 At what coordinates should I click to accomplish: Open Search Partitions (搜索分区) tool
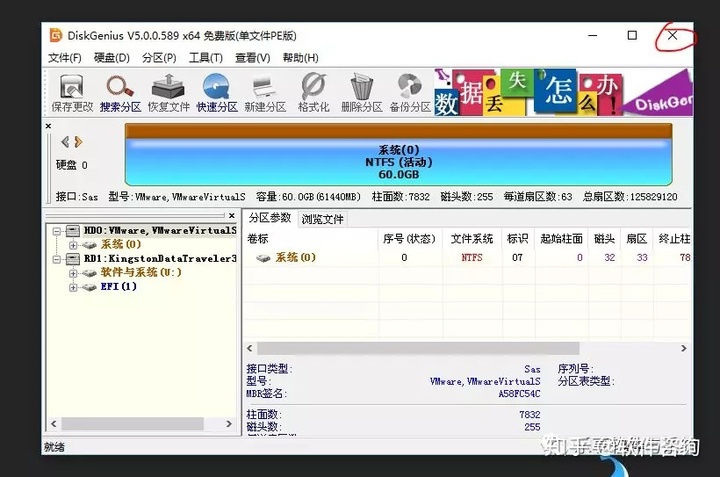click(120, 94)
